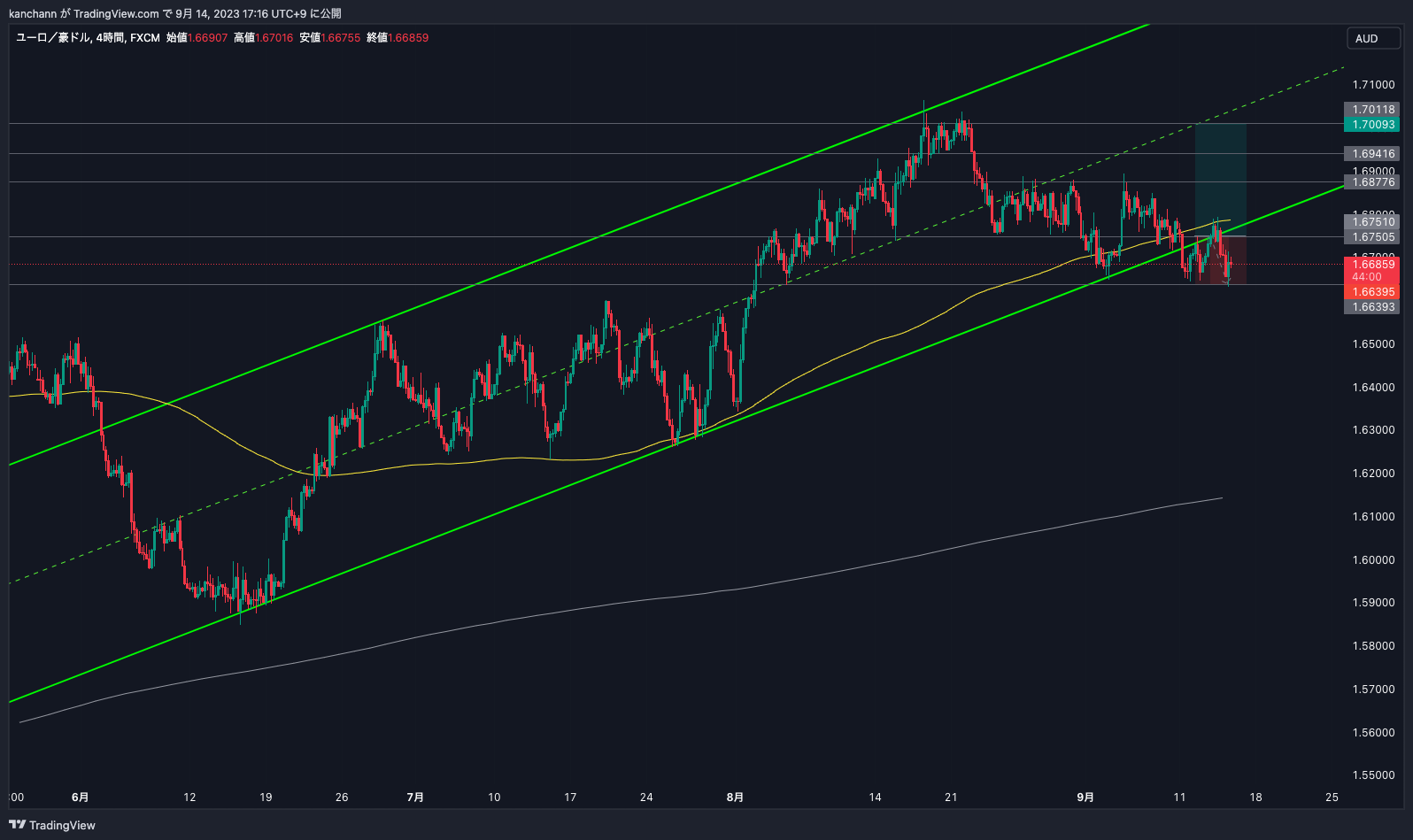Select the teal 1.70093 target price label
This screenshot has width=1413, height=840.
1372,125
